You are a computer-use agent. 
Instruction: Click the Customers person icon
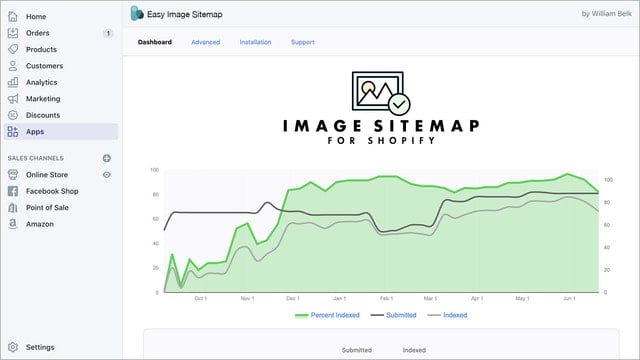[x=13, y=66]
